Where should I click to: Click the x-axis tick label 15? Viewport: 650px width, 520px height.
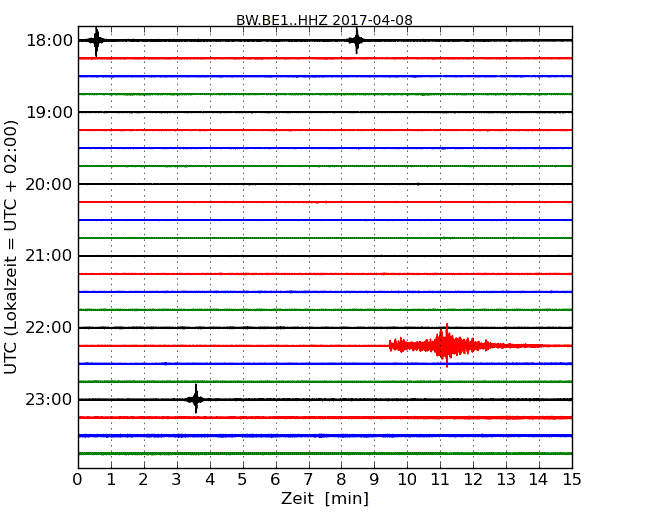click(572, 480)
